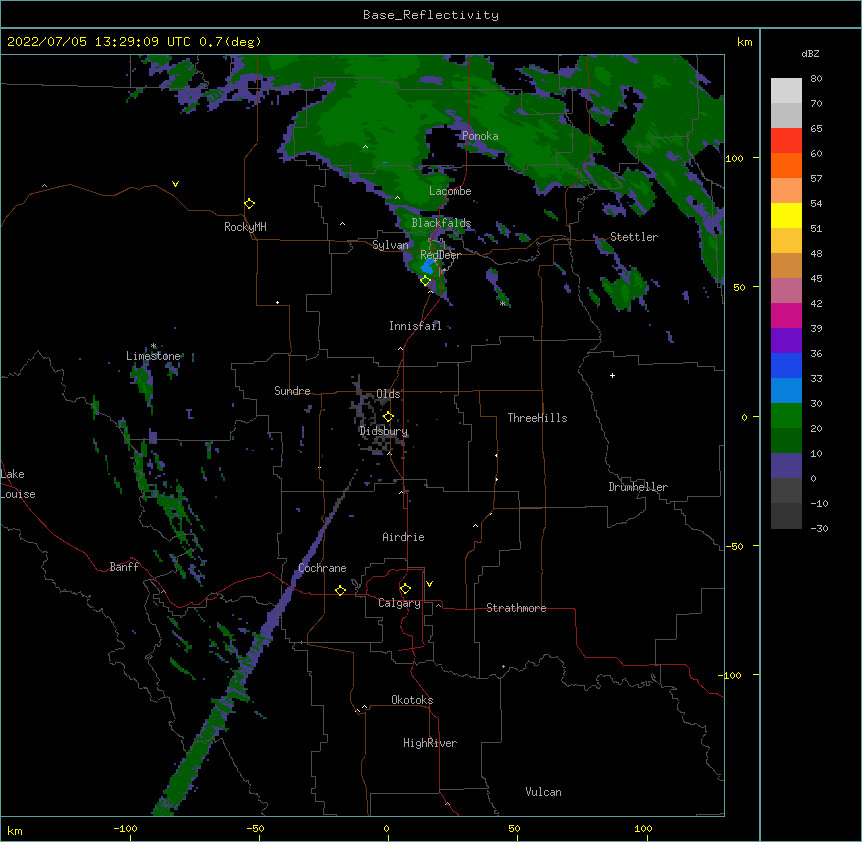This screenshot has width=862, height=842.
Task: Select the slate purple 10-0 dBZ band
Action: click(786, 466)
